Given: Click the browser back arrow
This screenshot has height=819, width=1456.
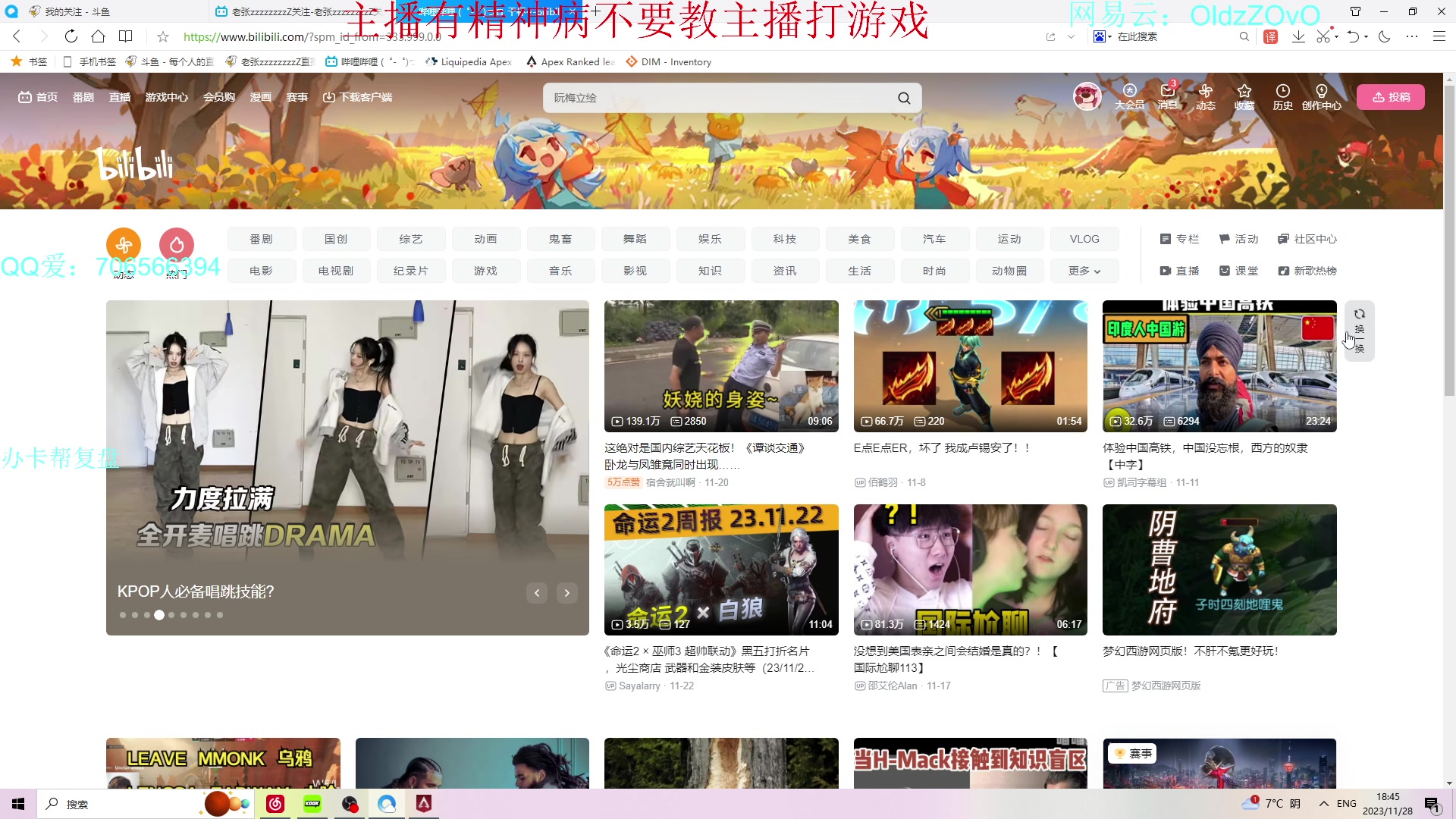Looking at the screenshot, I should coord(17,36).
